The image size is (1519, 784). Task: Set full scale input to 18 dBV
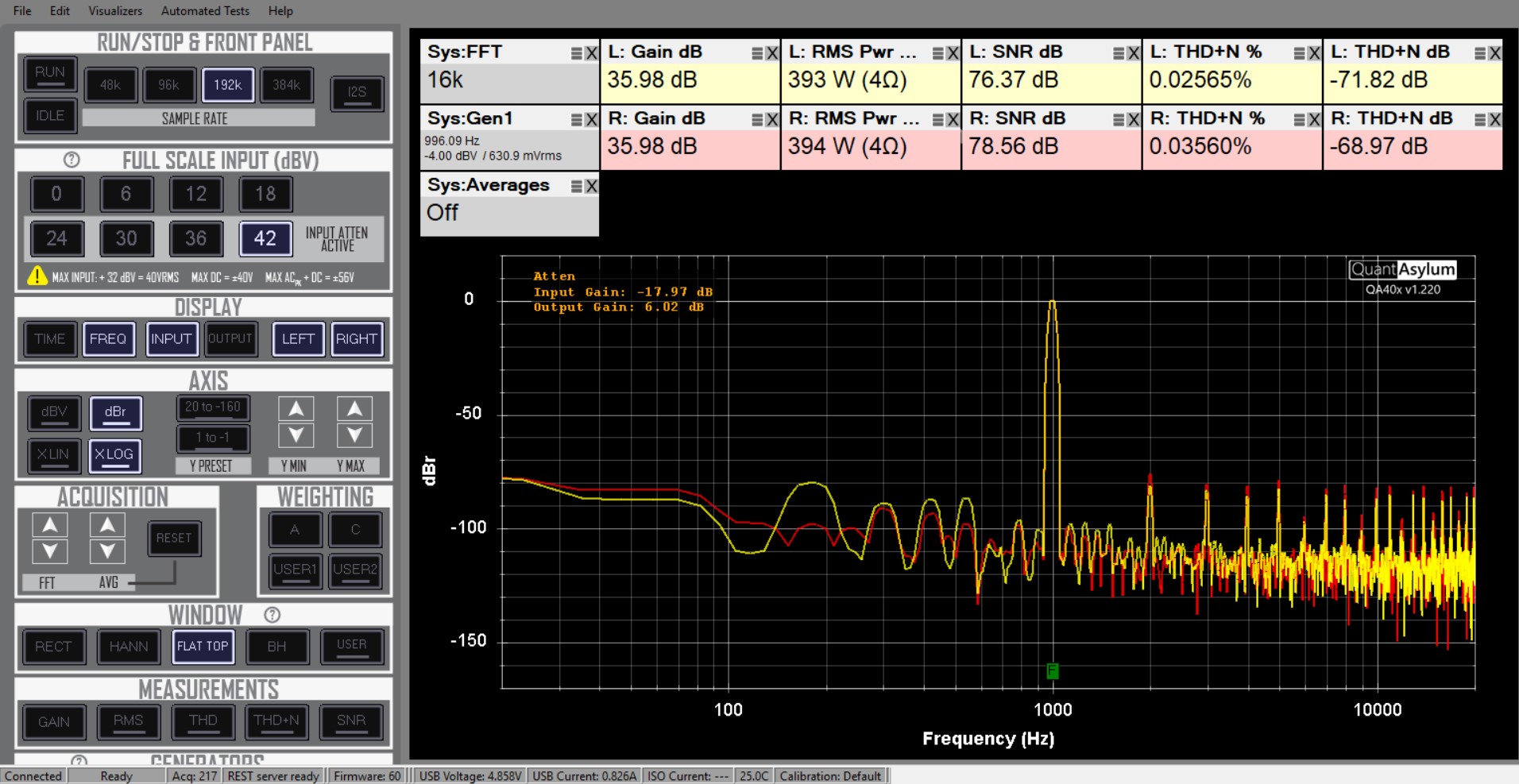point(265,194)
